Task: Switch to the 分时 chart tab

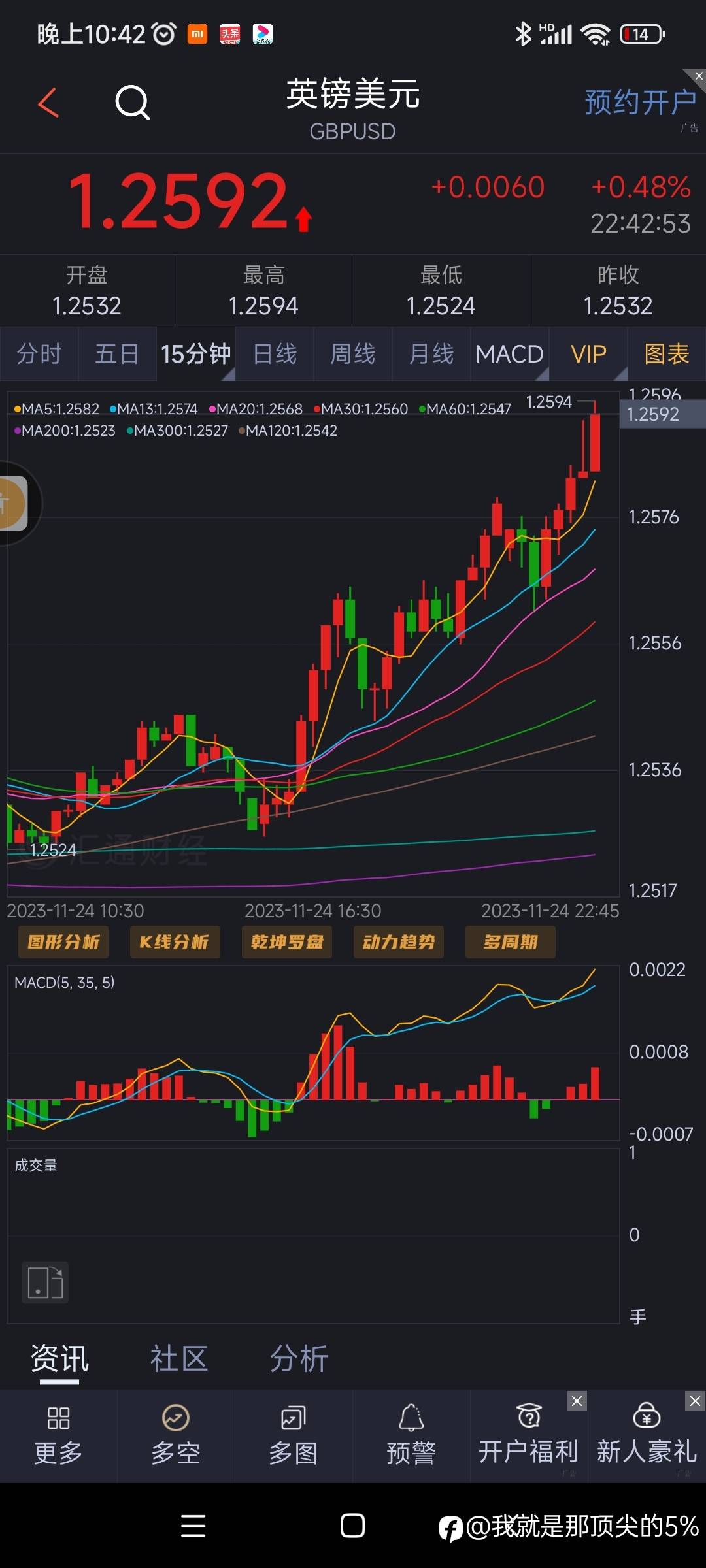Action: click(39, 354)
